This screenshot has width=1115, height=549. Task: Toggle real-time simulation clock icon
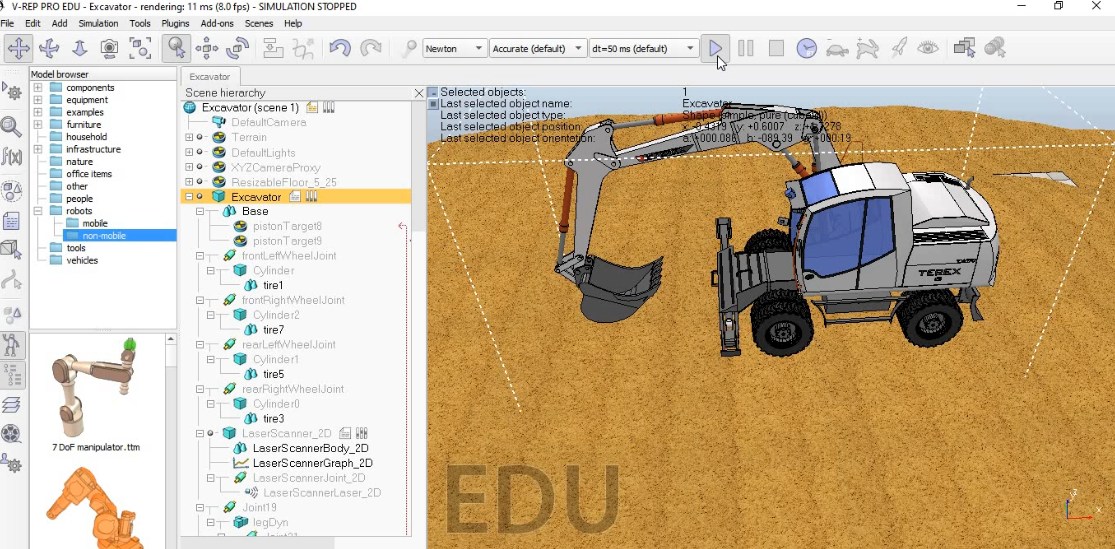pos(806,48)
